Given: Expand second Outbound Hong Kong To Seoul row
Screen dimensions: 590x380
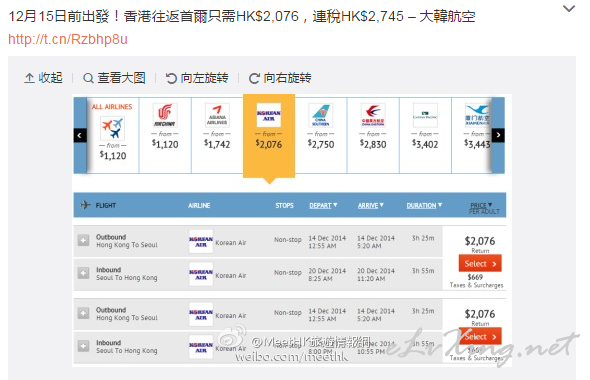Looking at the screenshot, I should 84,313.
